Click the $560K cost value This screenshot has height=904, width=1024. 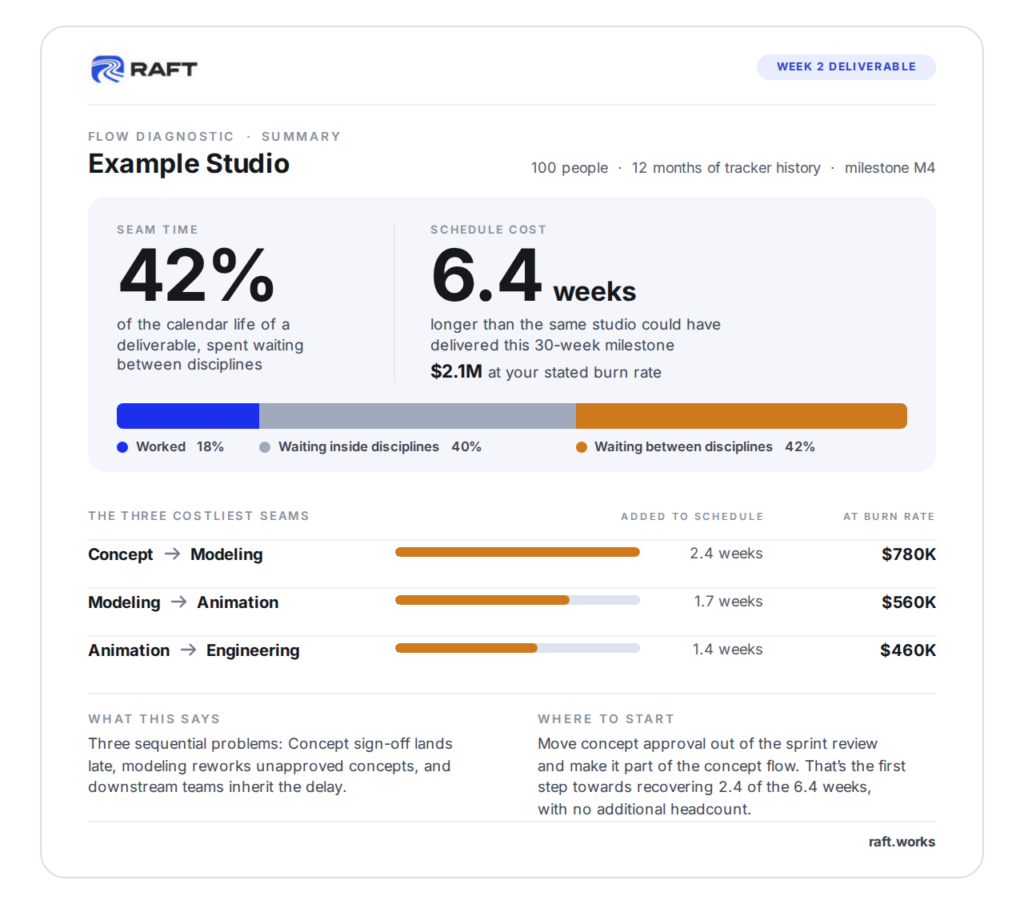coord(908,602)
